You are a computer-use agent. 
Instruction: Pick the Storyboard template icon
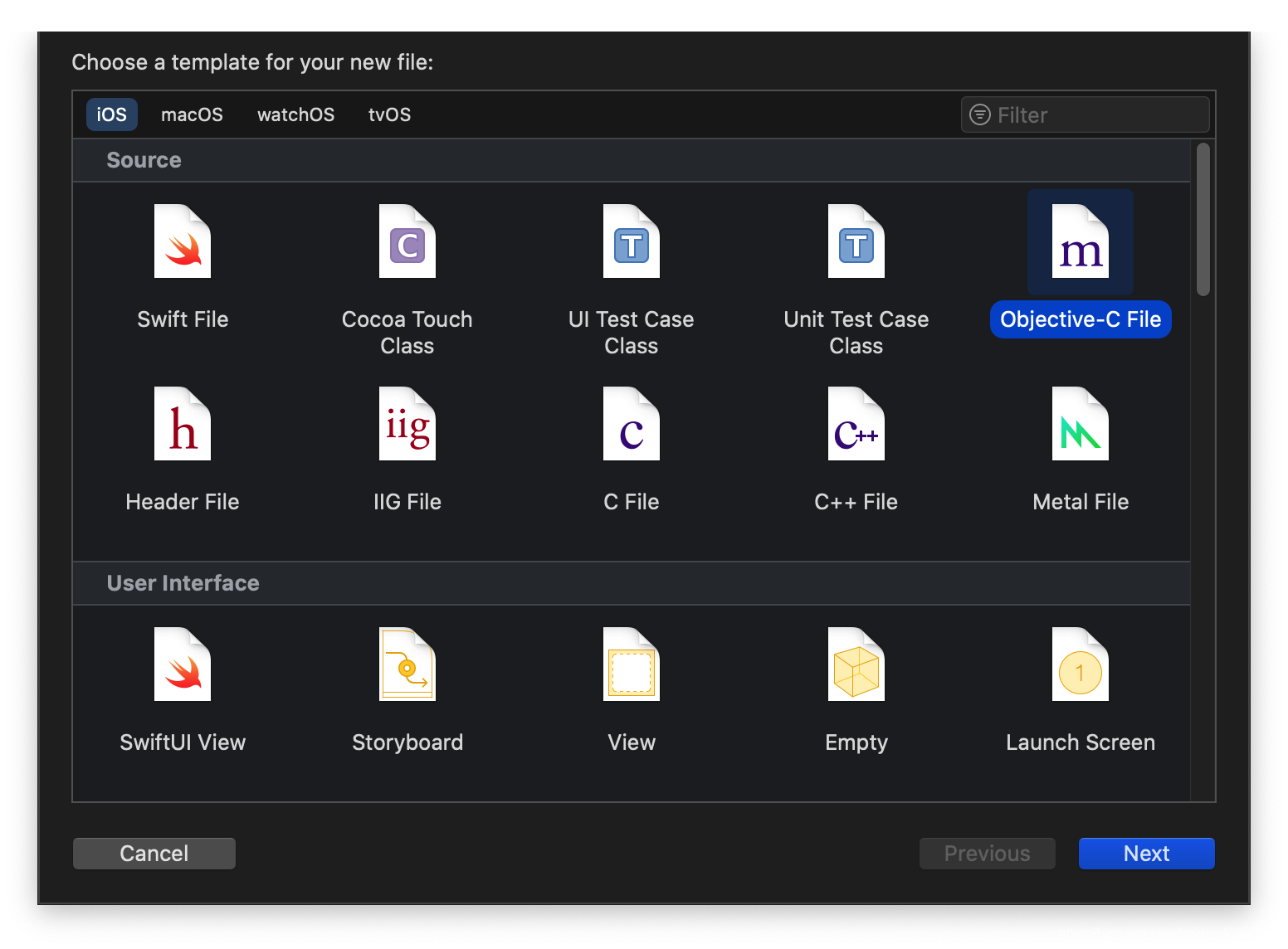(x=407, y=664)
